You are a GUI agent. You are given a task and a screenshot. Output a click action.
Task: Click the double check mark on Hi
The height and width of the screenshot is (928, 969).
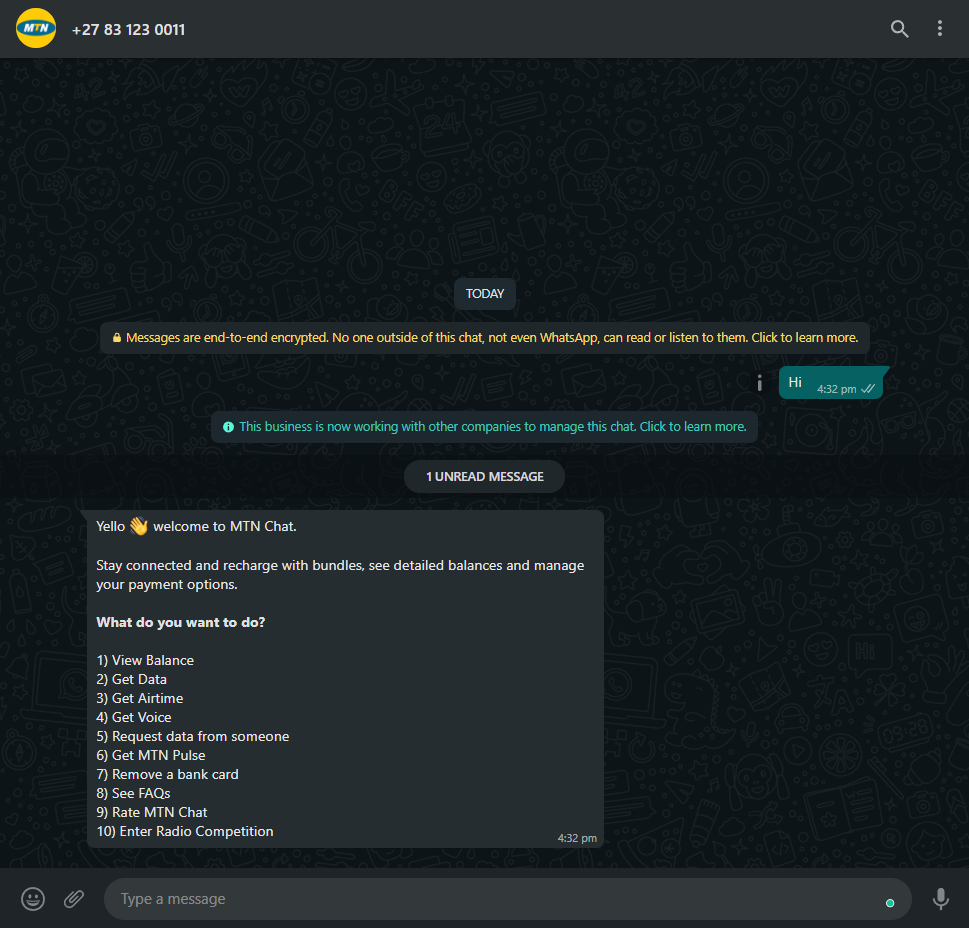pyautogui.click(x=868, y=389)
